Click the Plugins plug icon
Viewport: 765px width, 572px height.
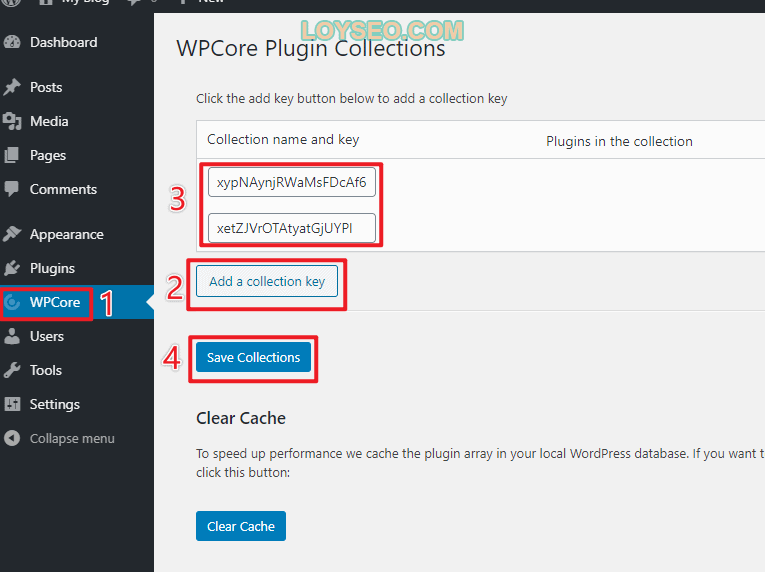[x=12, y=268]
